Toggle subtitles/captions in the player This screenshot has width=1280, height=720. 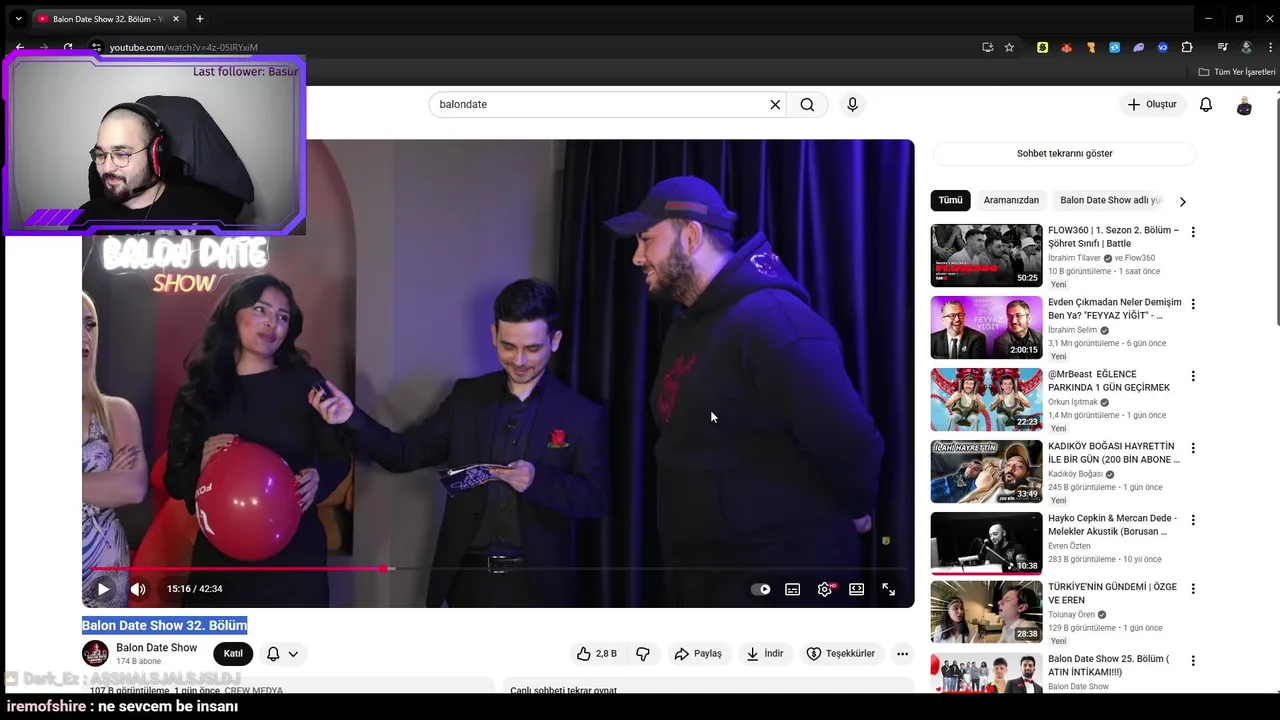793,589
